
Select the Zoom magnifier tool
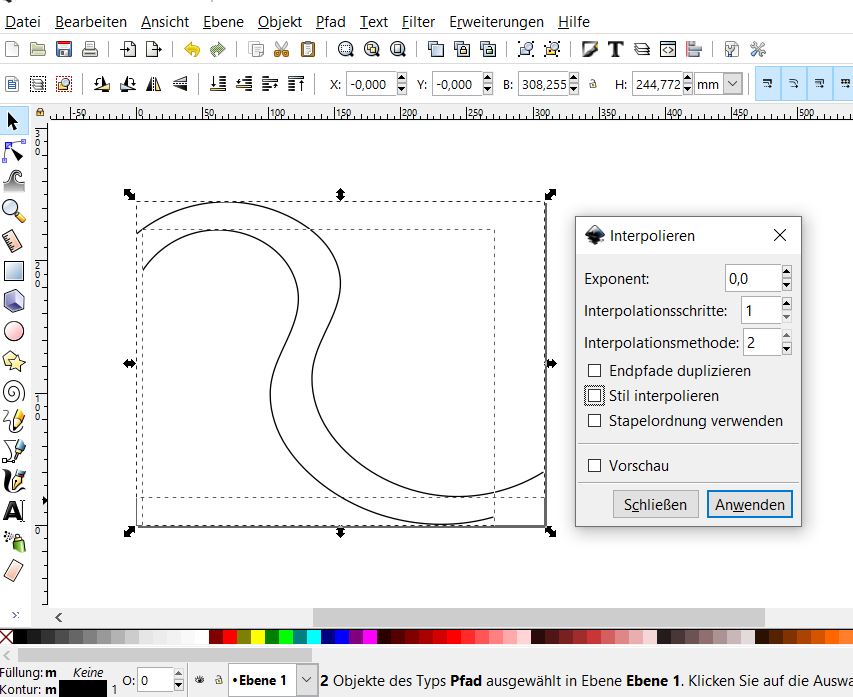point(14,210)
